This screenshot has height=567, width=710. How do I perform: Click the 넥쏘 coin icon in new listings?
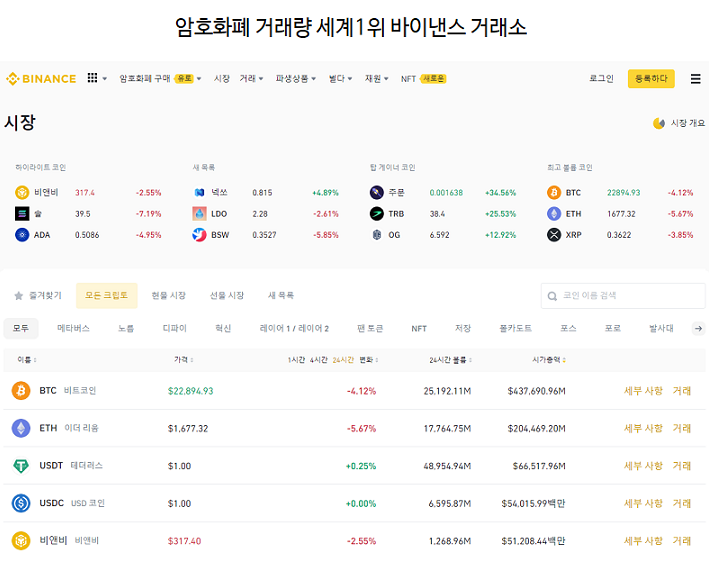(199, 192)
